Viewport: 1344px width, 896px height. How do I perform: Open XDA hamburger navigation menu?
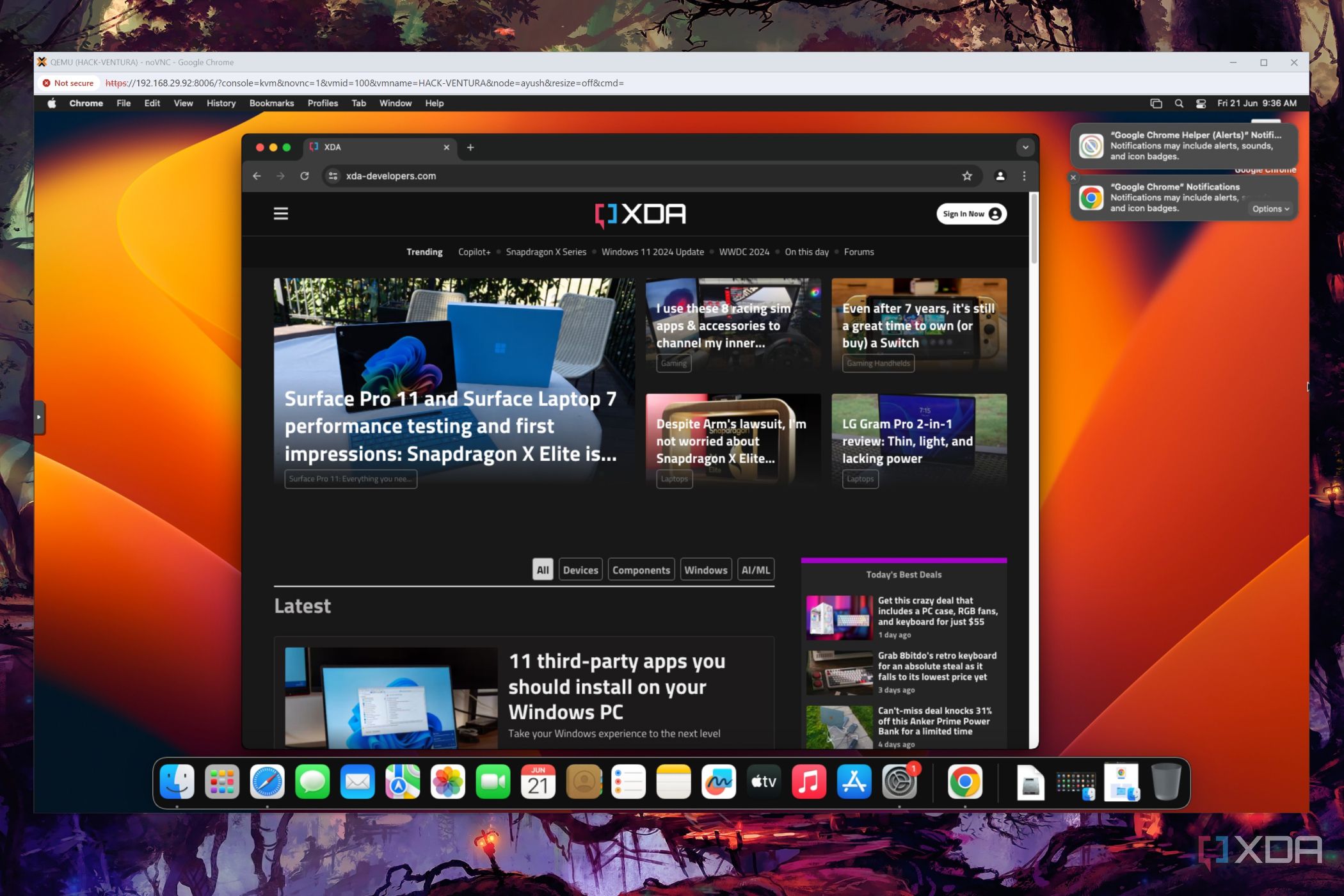pyautogui.click(x=281, y=213)
